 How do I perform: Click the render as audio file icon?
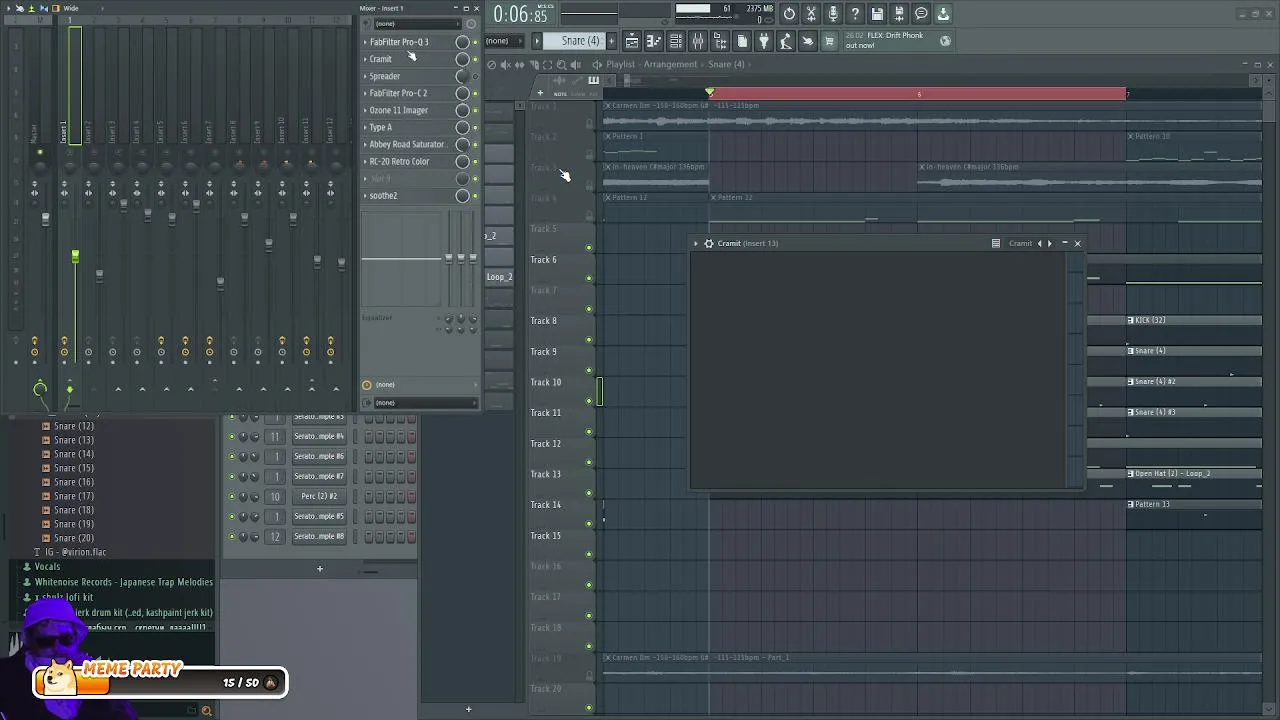click(x=899, y=14)
